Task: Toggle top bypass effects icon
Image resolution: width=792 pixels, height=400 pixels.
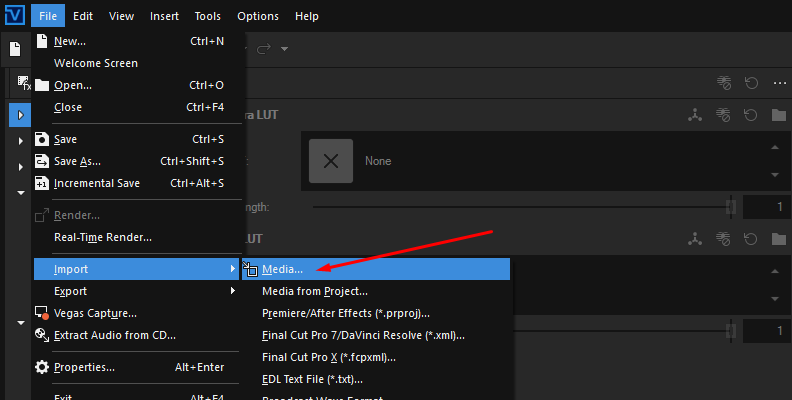Action: pyautogui.click(x=724, y=83)
